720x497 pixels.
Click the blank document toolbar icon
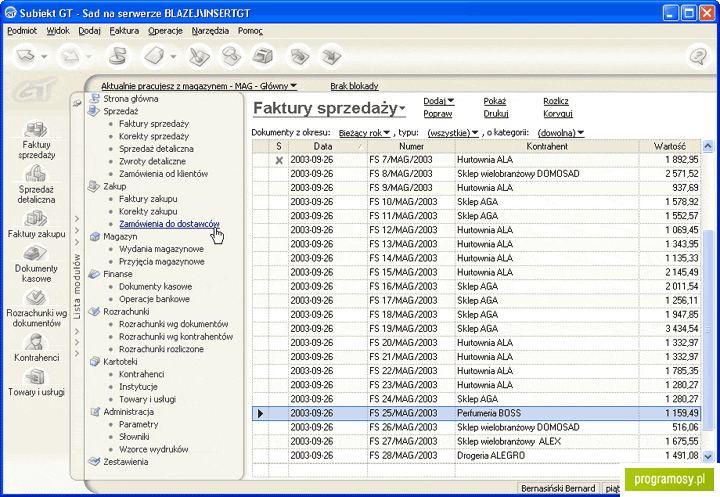coord(154,56)
